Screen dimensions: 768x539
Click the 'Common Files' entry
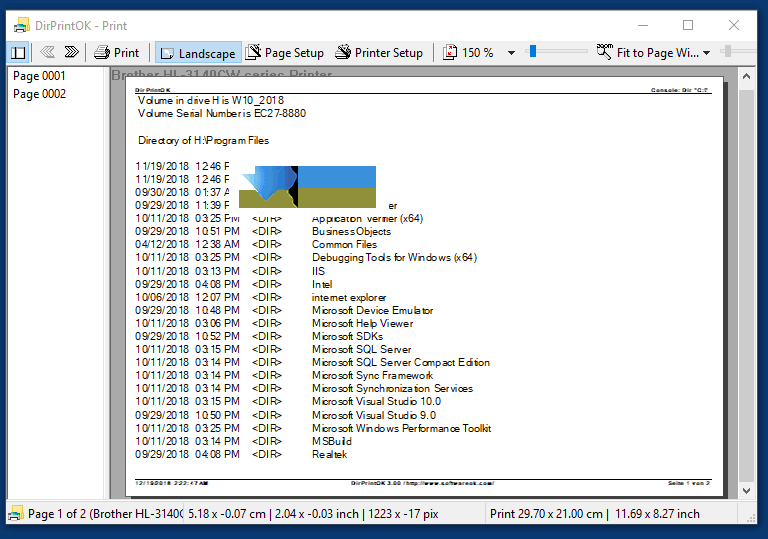click(x=344, y=245)
